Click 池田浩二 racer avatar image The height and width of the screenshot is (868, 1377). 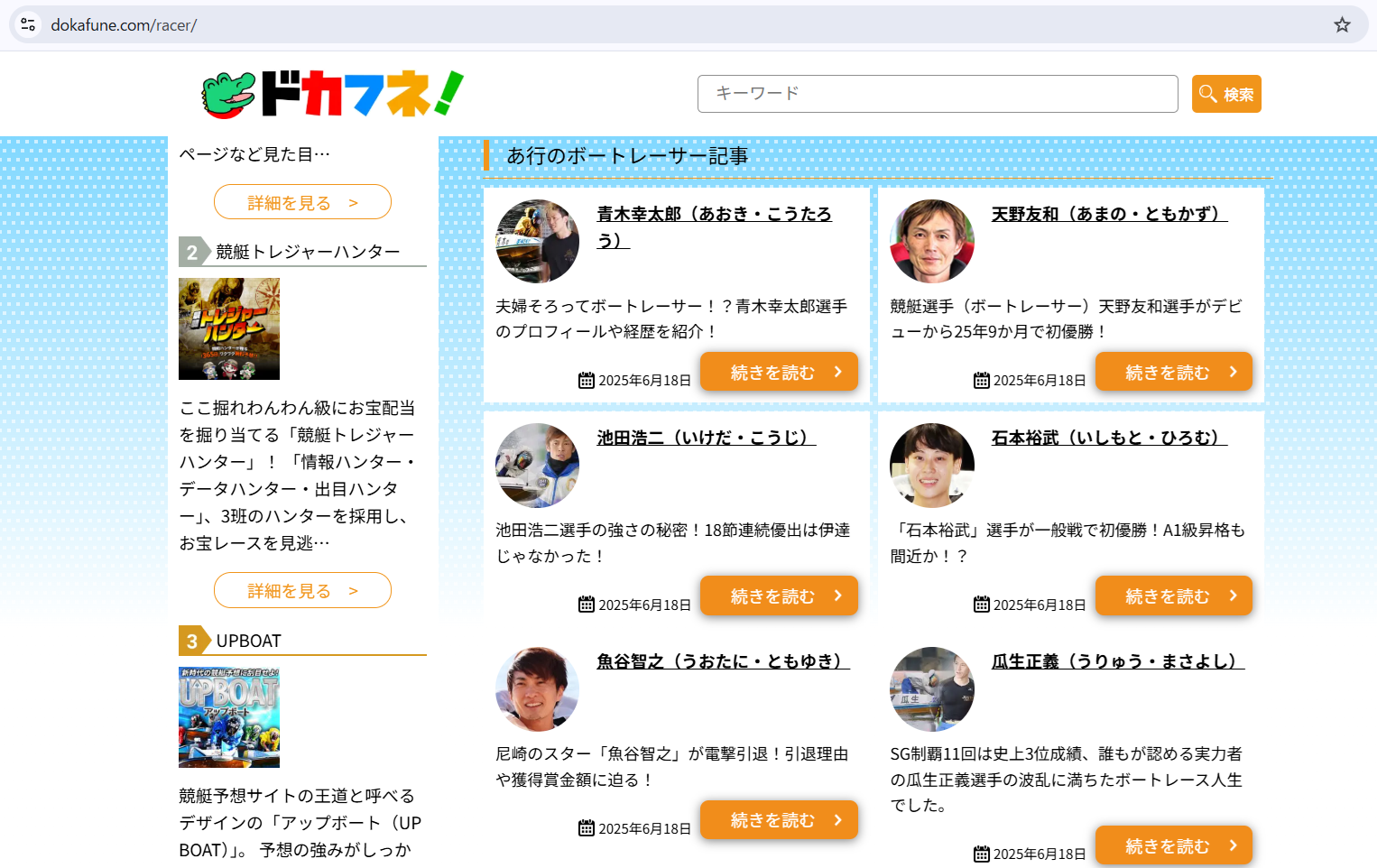pos(537,466)
